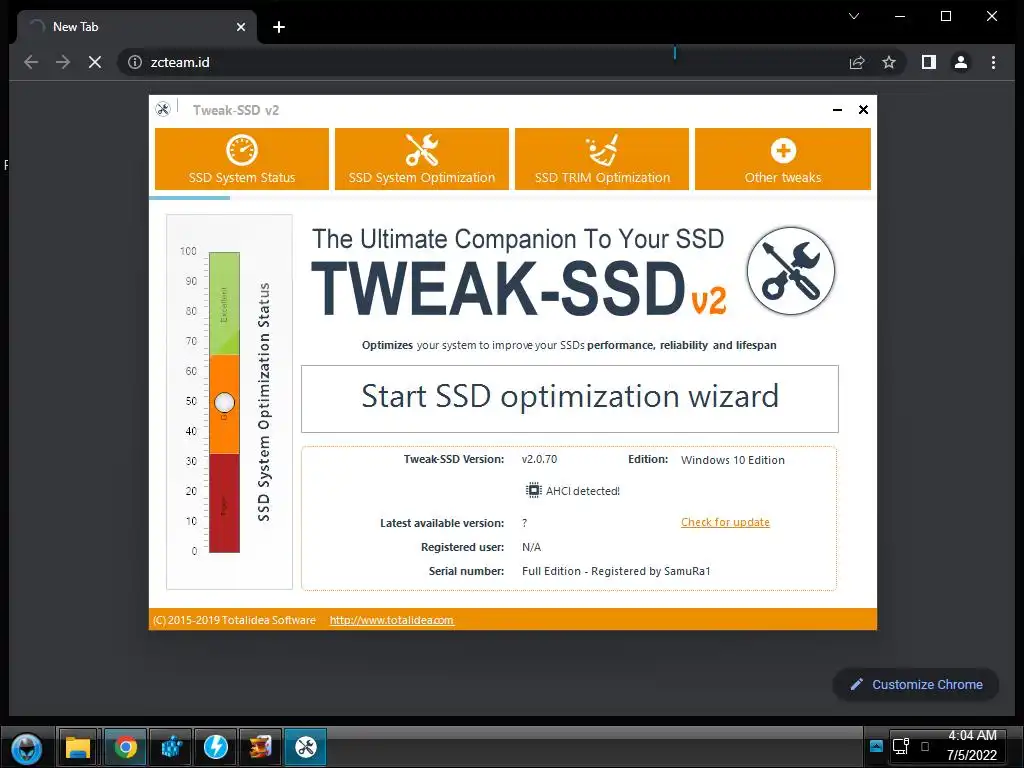Click the AHCI detected chip icon
The width and height of the screenshot is (1024, 768).
(534, 490)
